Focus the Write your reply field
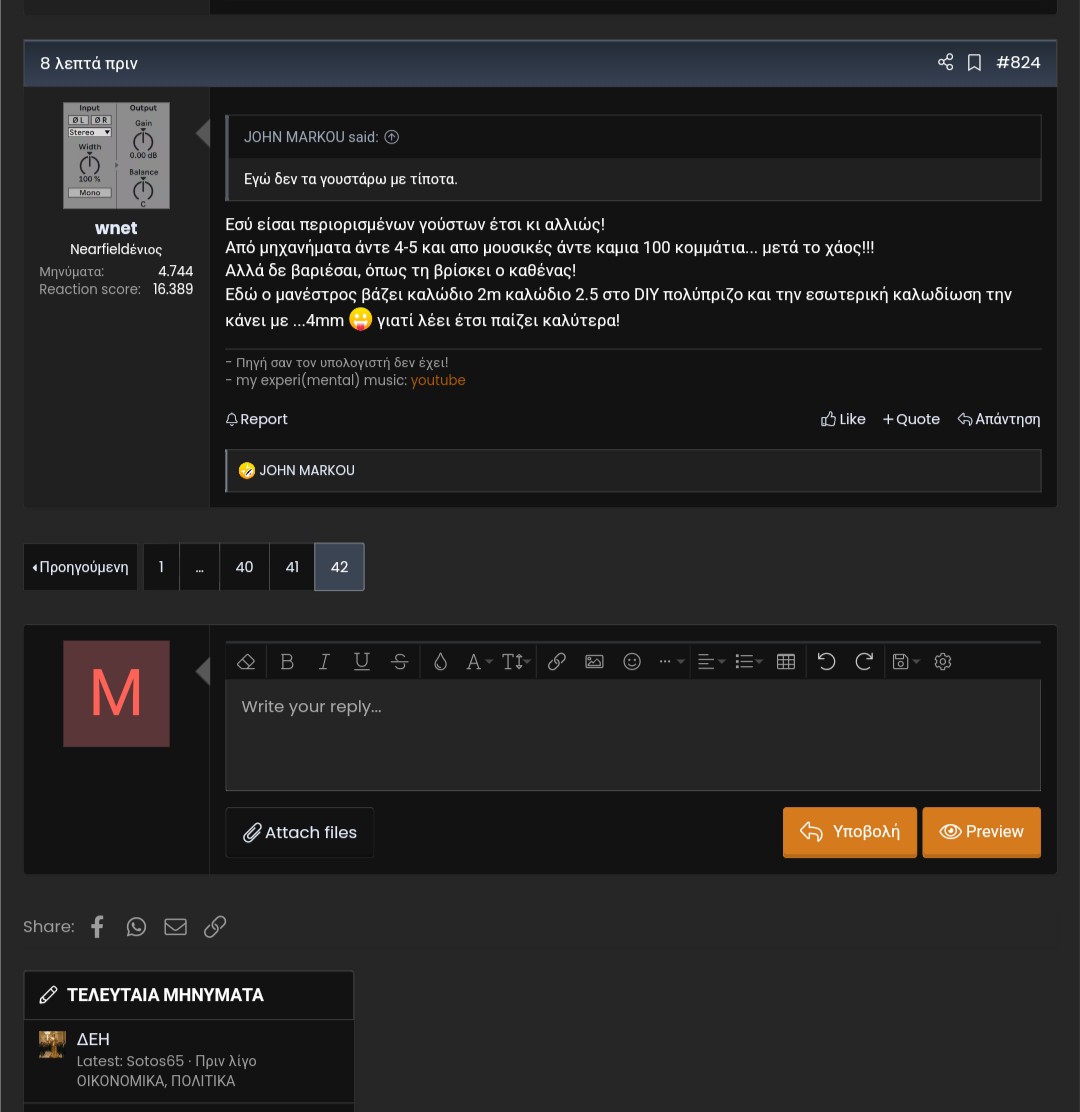Viewport: 1080px width, 1112px height. pyautogui.click(x=633, y=735)
